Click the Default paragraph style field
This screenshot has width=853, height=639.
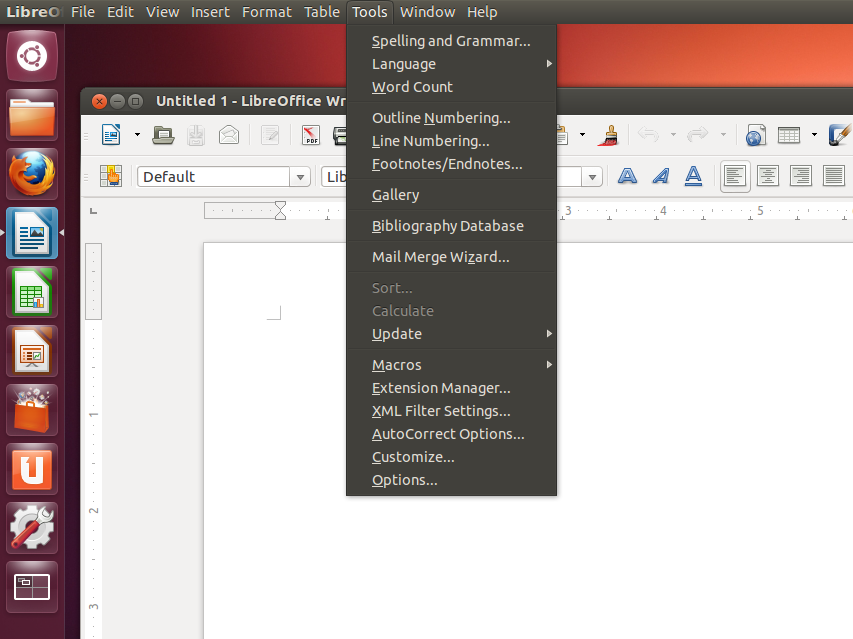pyautogui.click(x=213, y=177)
